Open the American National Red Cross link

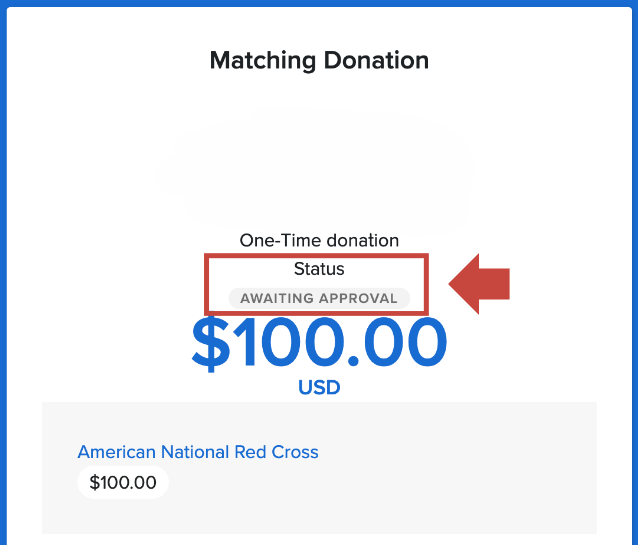tap(198, 452)
